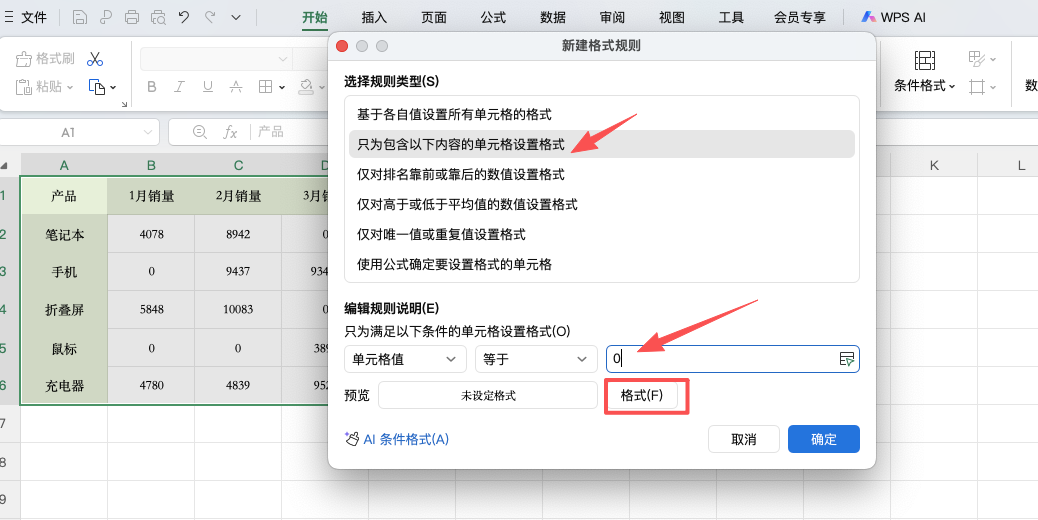This screenshot has height=520, width=1038.
Task: Switch to the 工具 tab
Action: (x=731, y=17)
